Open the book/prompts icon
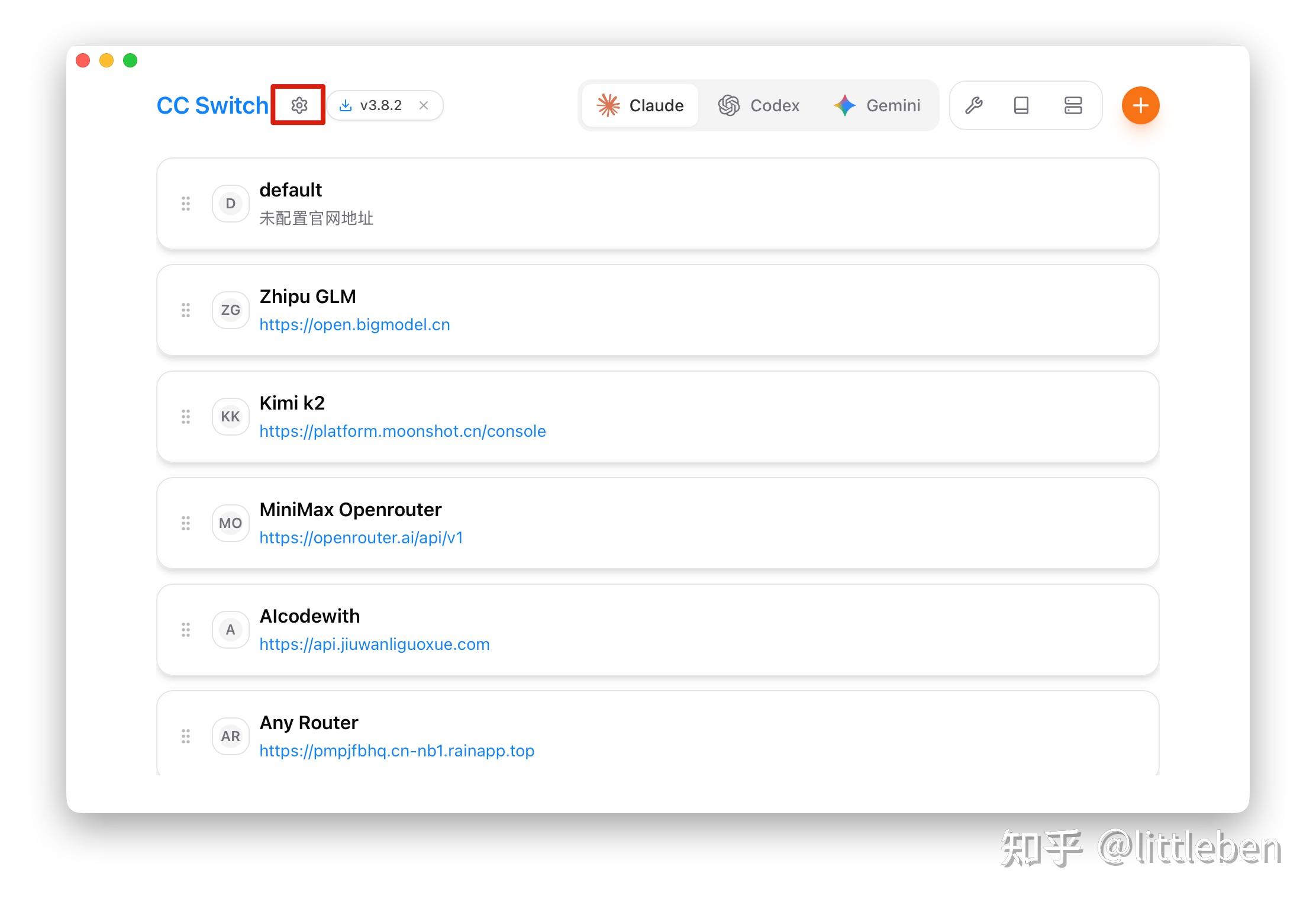 1021,105
